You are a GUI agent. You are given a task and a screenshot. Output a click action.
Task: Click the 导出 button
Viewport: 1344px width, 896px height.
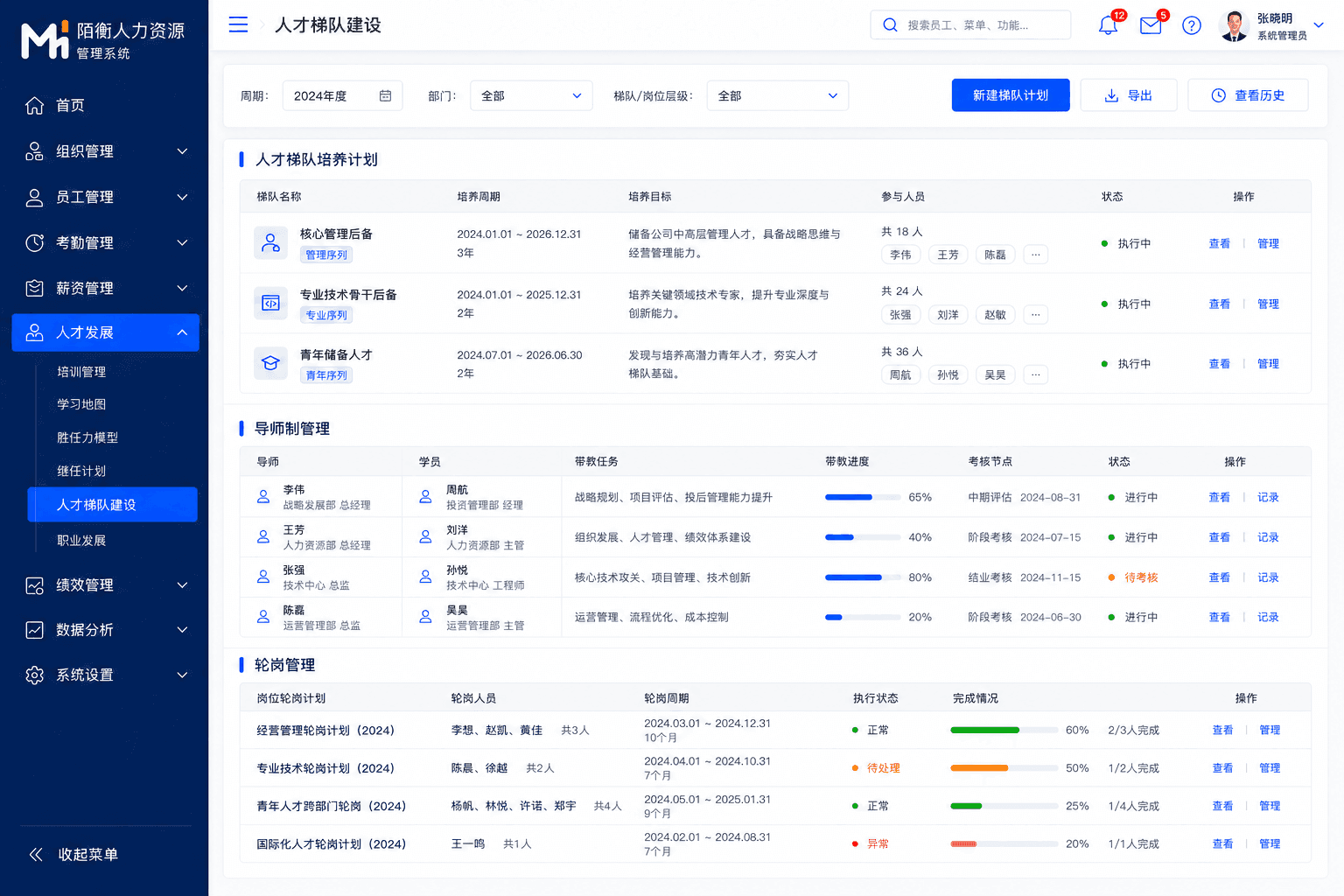(1129, 95)
